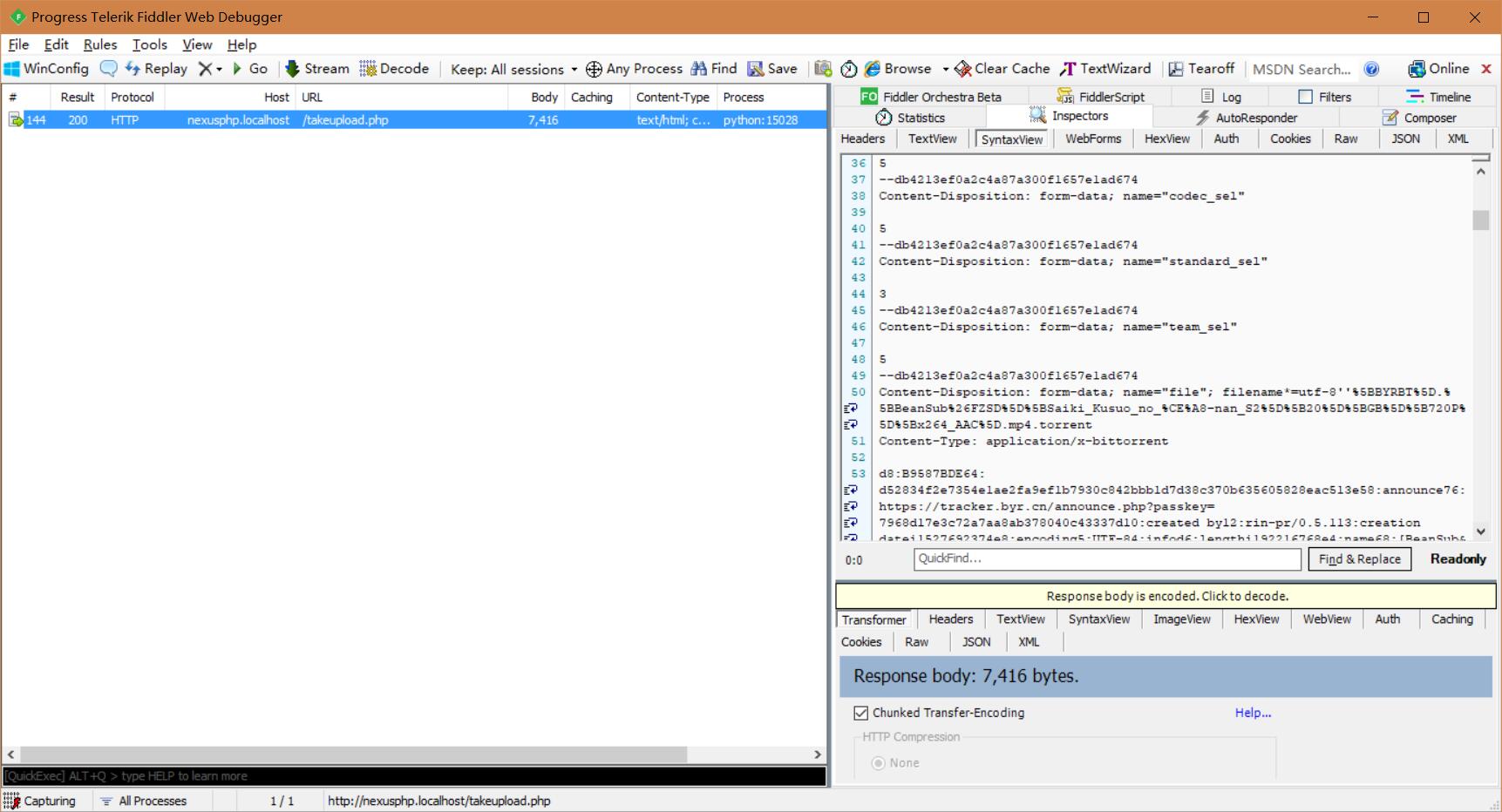
Task: Open the Edit menu
Action: tap(56, 44)
